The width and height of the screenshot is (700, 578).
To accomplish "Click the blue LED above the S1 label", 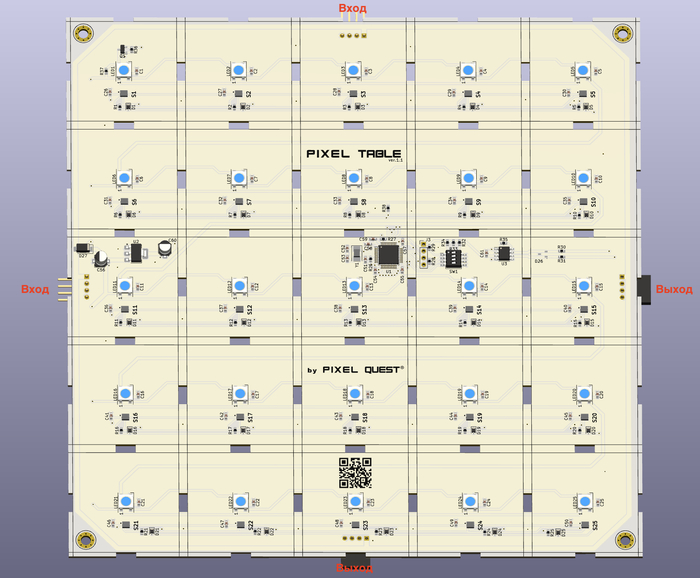I will pyautogui.click(x=125, y=69).
